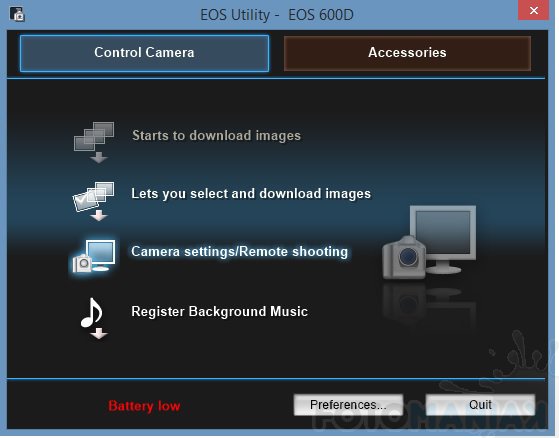The height and width of the screenshot is (438, 559).
Task: Click the stacked-images download icon
Action: coord(94,142)
